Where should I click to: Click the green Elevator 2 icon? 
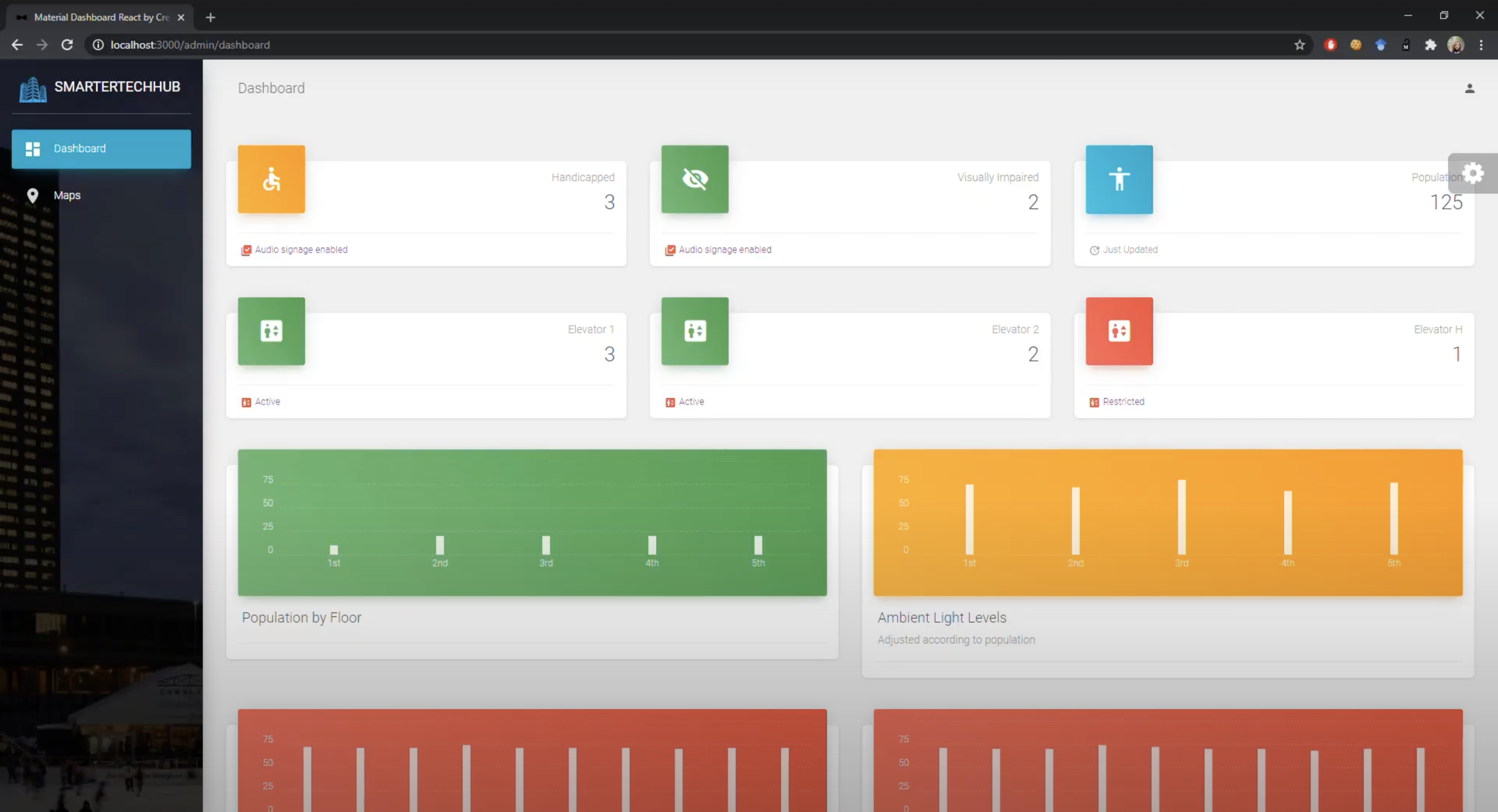coord(694,331)
